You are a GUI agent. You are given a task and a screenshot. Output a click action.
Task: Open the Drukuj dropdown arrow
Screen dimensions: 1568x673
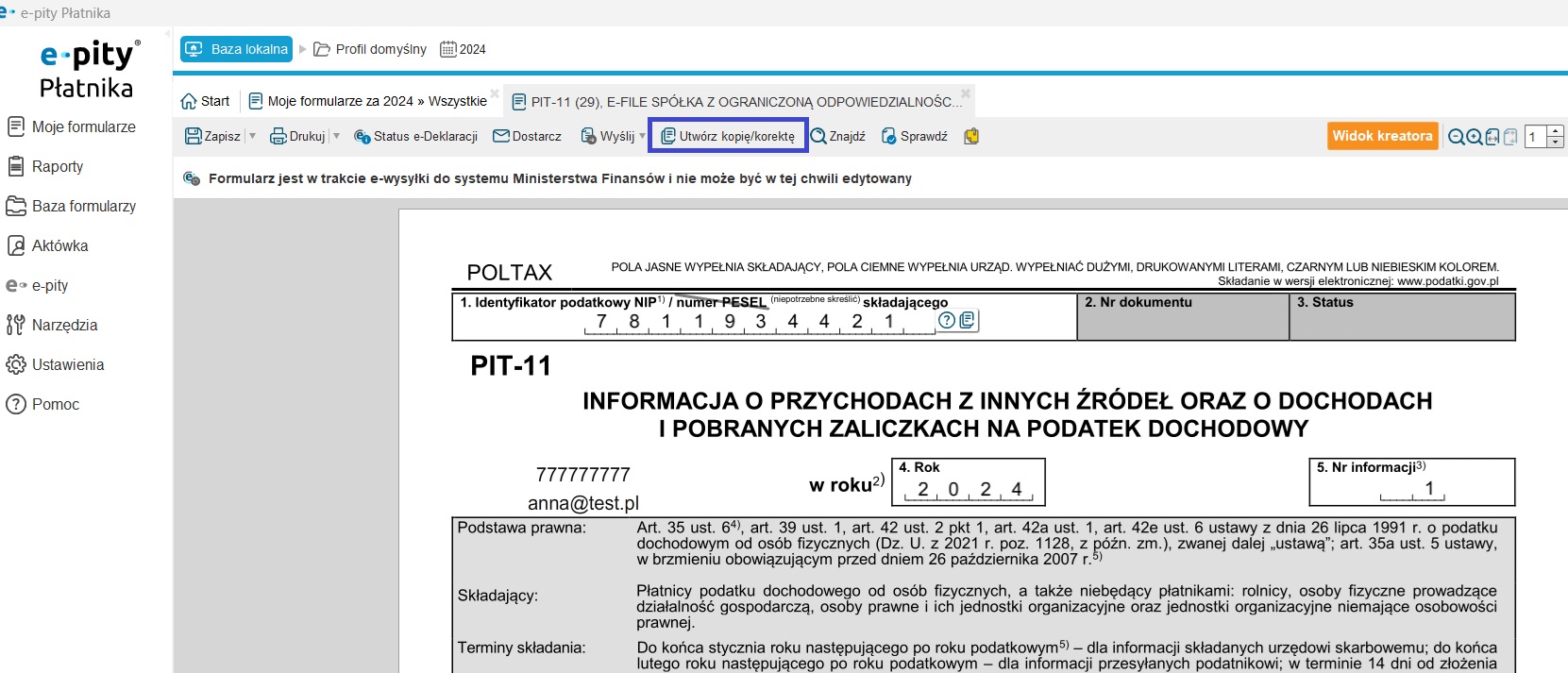click(336, 136)
